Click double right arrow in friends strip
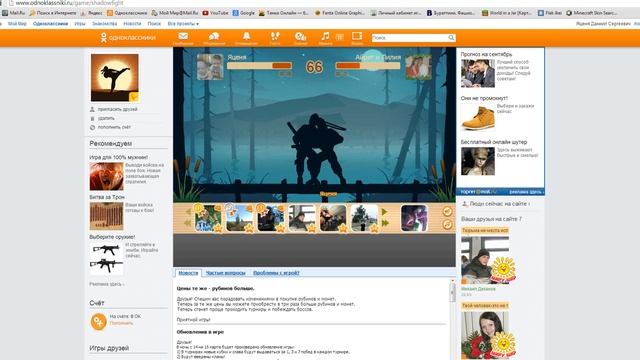Screen dimensions: 640x360 click(x=385, y=223)
